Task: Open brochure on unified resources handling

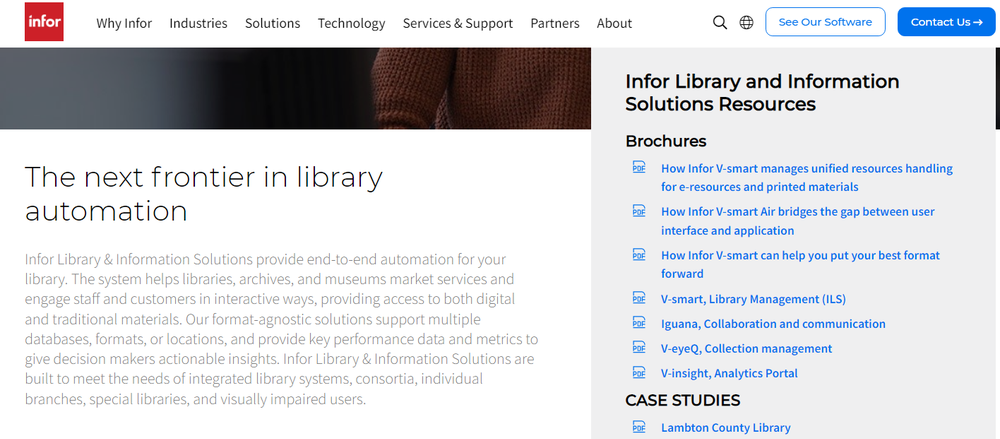Action: (x=807, y=178)
